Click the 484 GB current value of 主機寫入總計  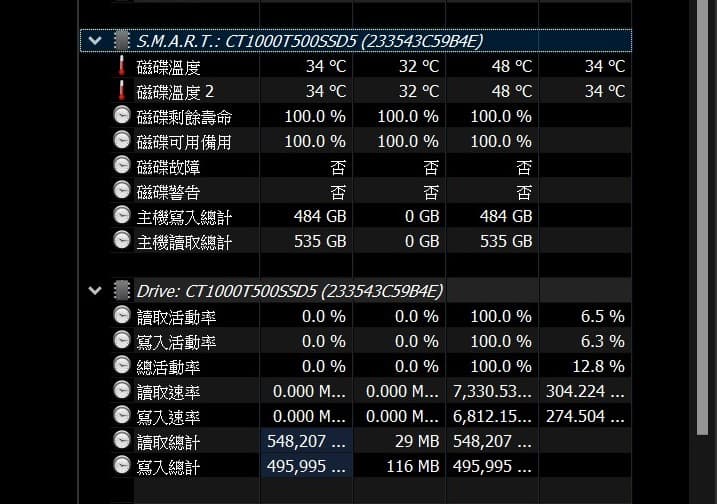[x=320, y=216]
